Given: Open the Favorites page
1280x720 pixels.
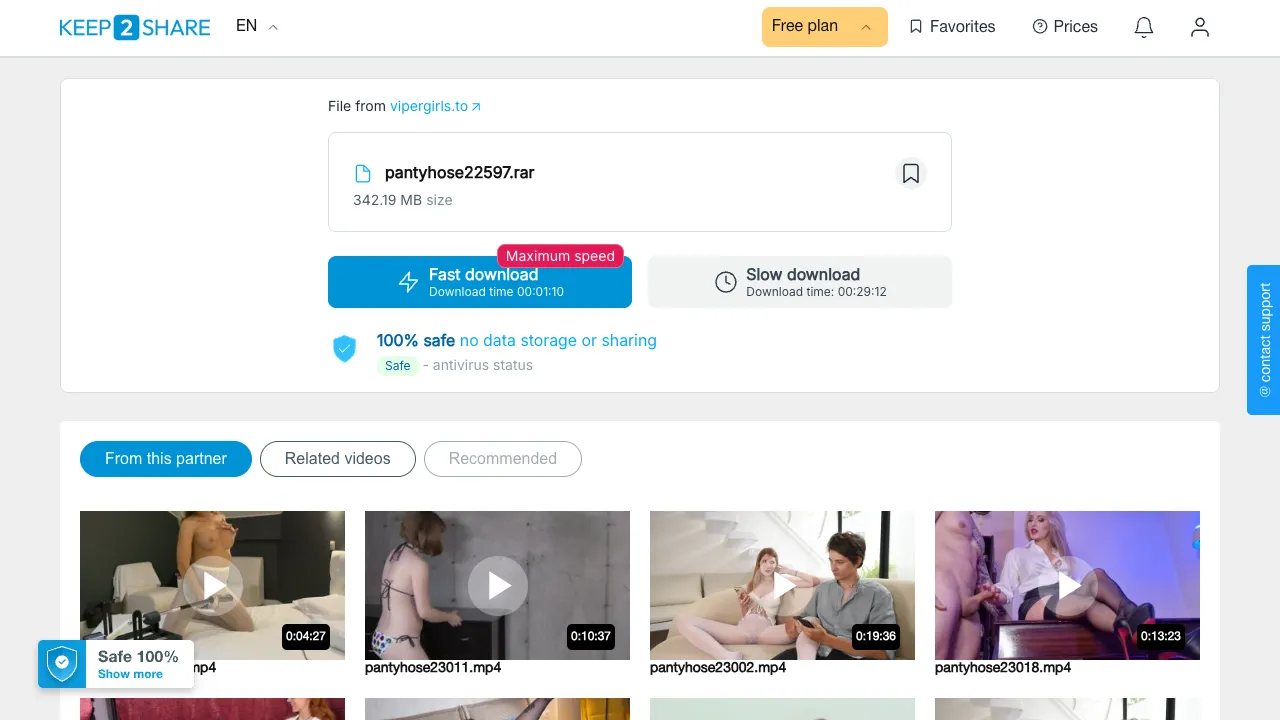Looking at the screenshot, I should [952, 27].
